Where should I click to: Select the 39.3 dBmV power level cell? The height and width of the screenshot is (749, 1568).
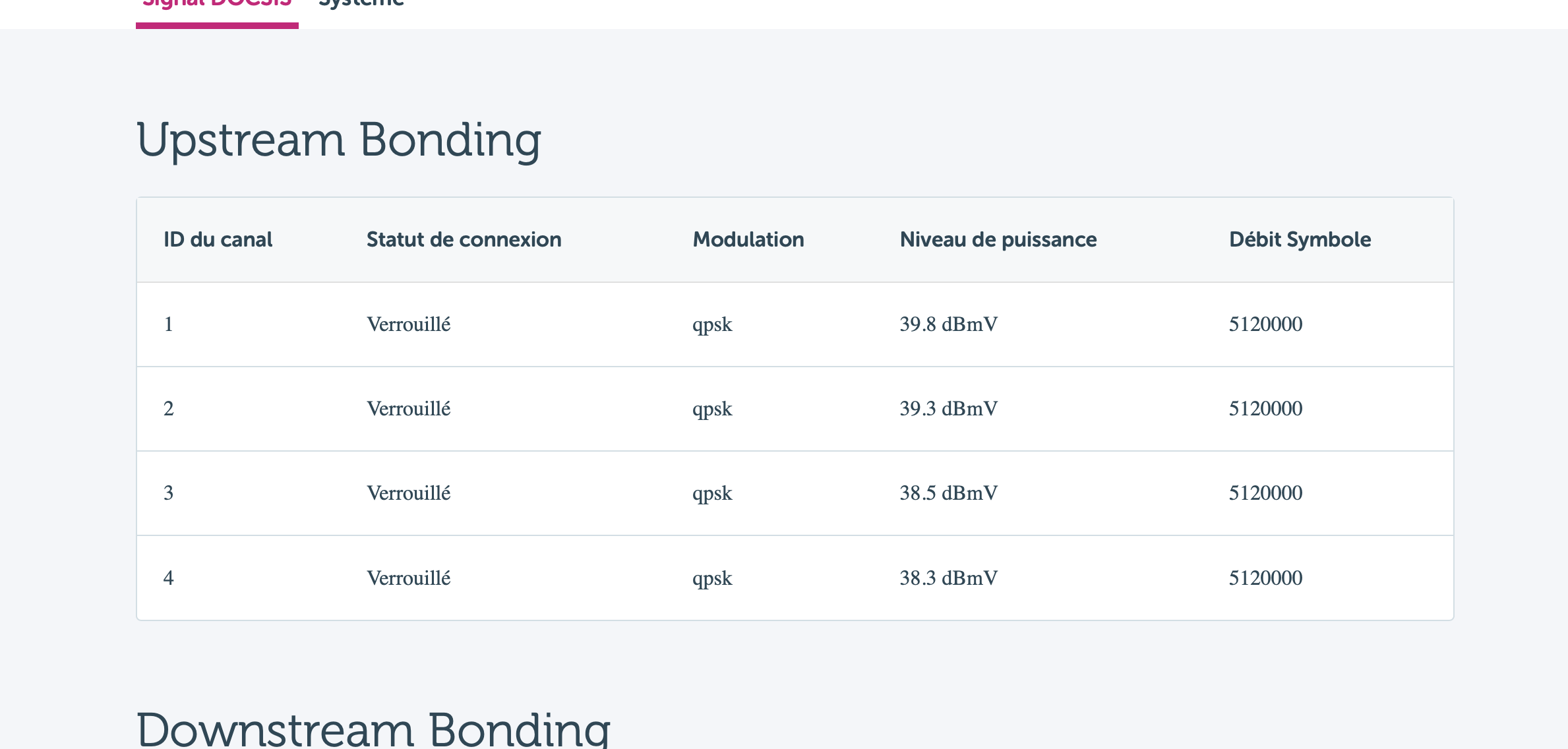pyautogui.click(x=948, y=409)
